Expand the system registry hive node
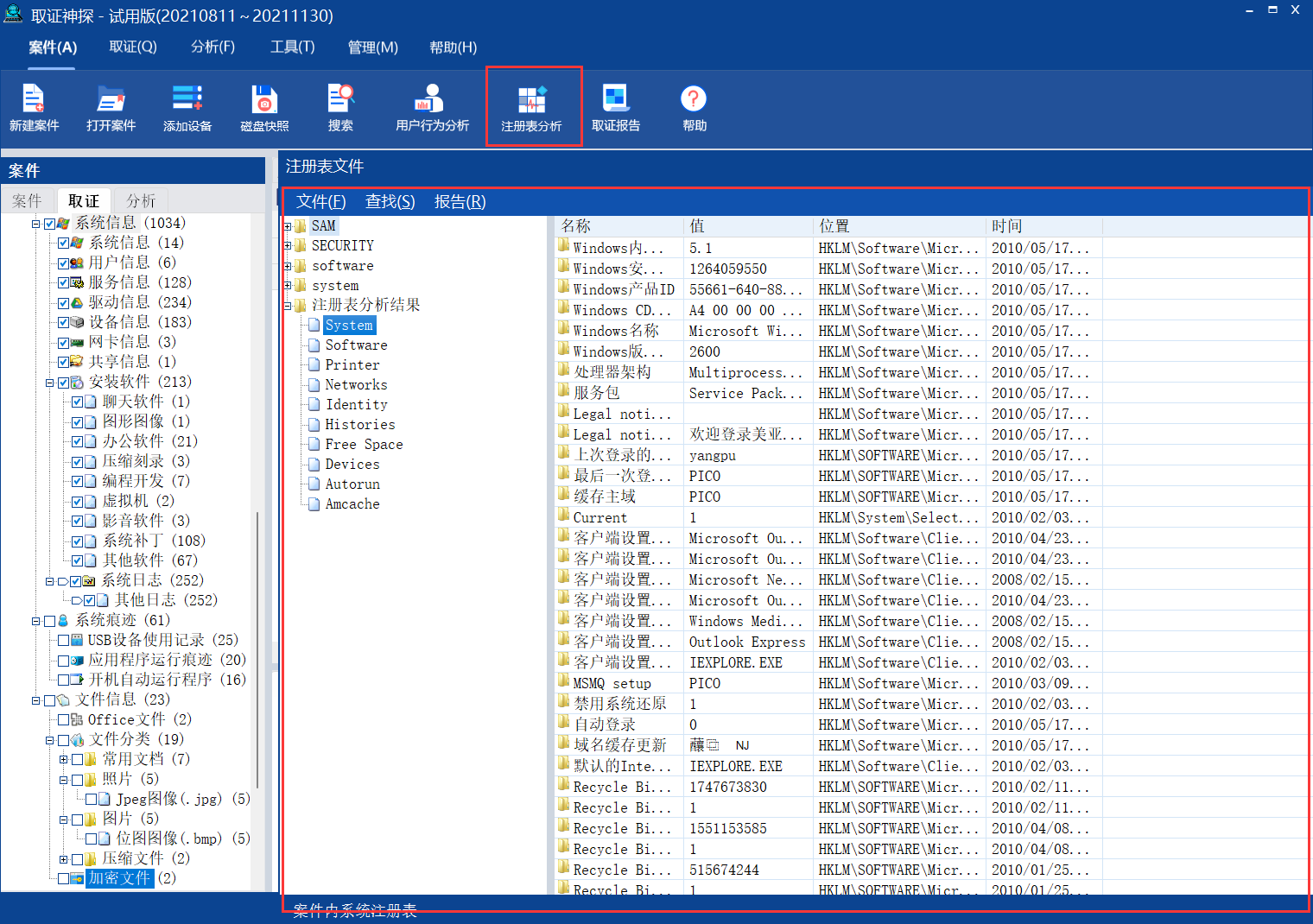 288,286
